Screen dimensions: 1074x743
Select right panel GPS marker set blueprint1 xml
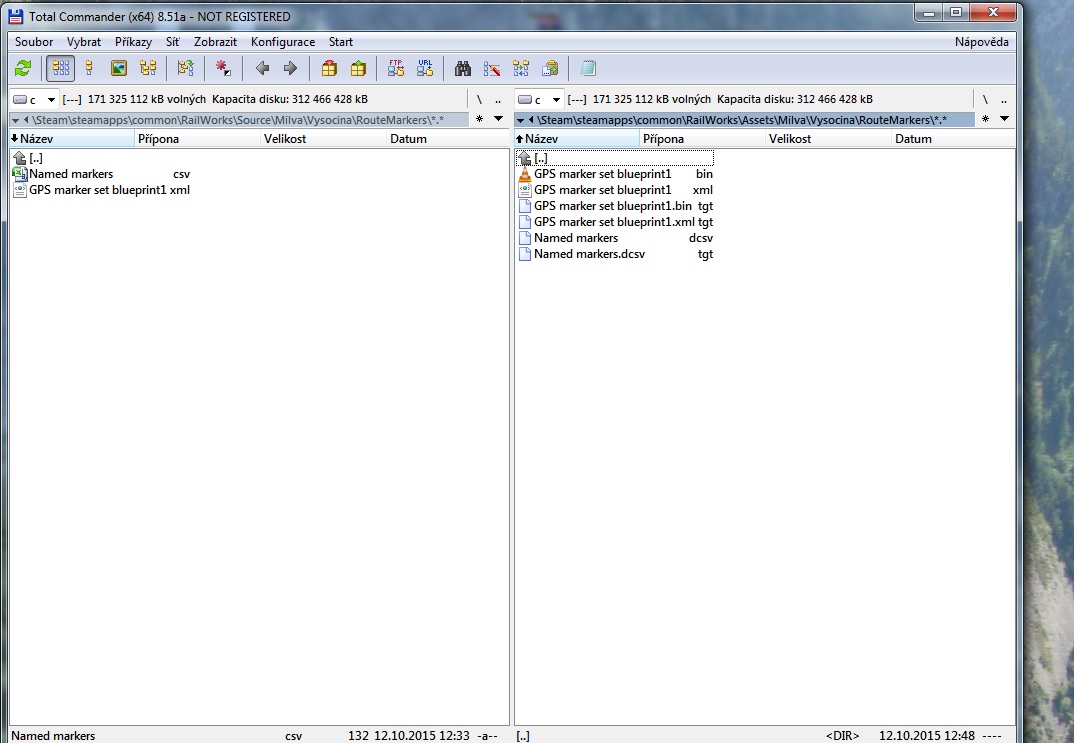click(x=615, y=190)
